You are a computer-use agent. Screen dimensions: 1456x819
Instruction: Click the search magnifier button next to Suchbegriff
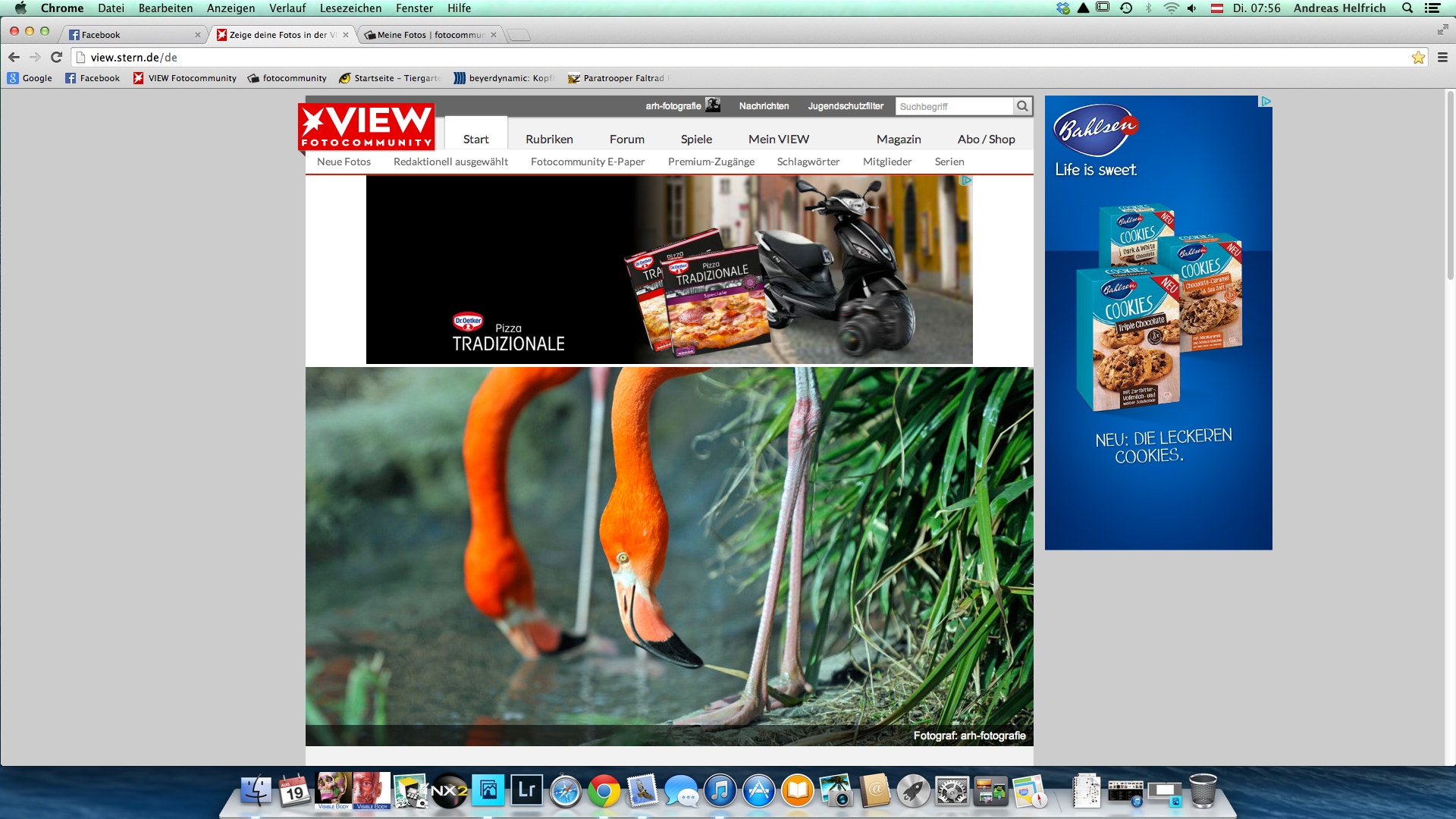[1022, 106]
